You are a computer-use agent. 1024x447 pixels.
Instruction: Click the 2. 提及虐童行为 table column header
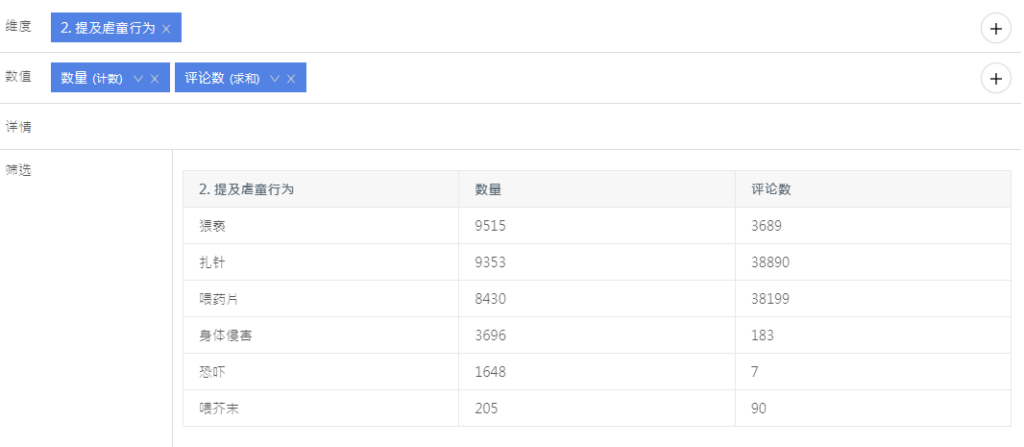pos(246,189)
